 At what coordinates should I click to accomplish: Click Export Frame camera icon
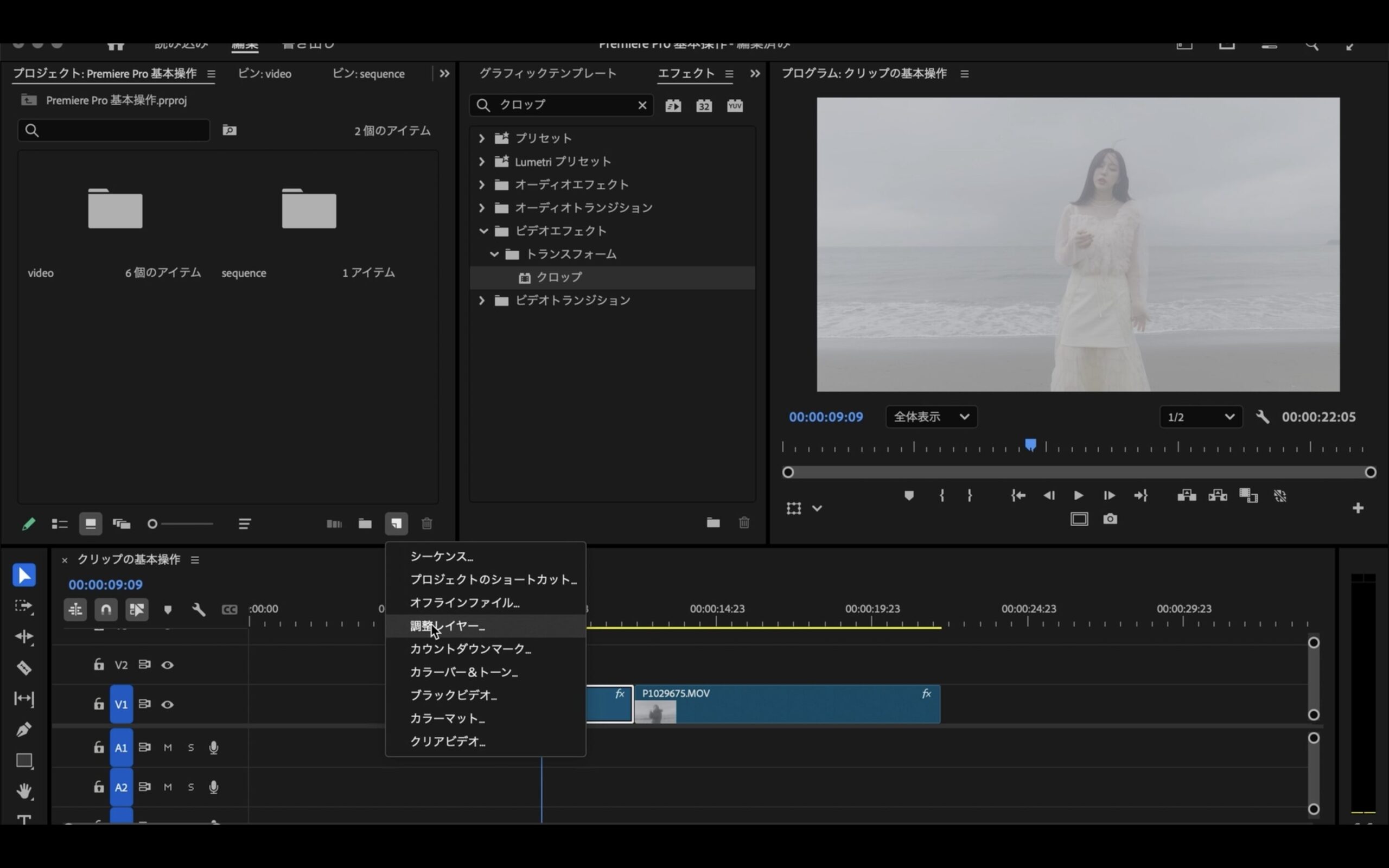click(1110, 519)
